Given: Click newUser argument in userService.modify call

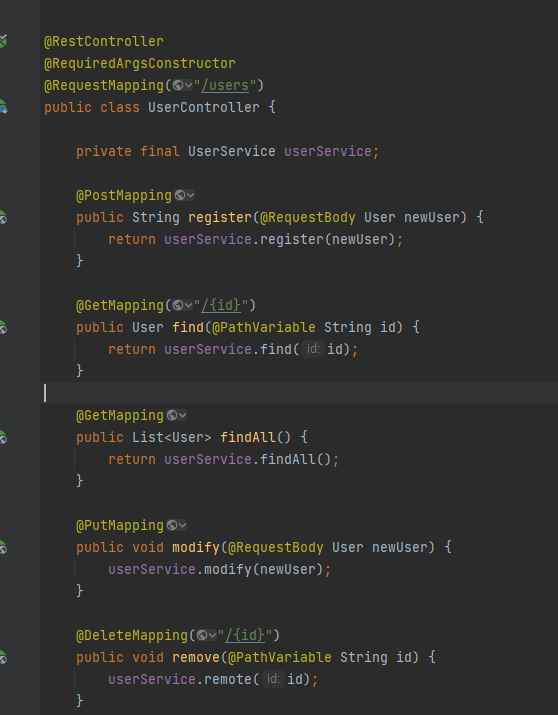Looking at the screenshot, I should (x=287, y=570).
